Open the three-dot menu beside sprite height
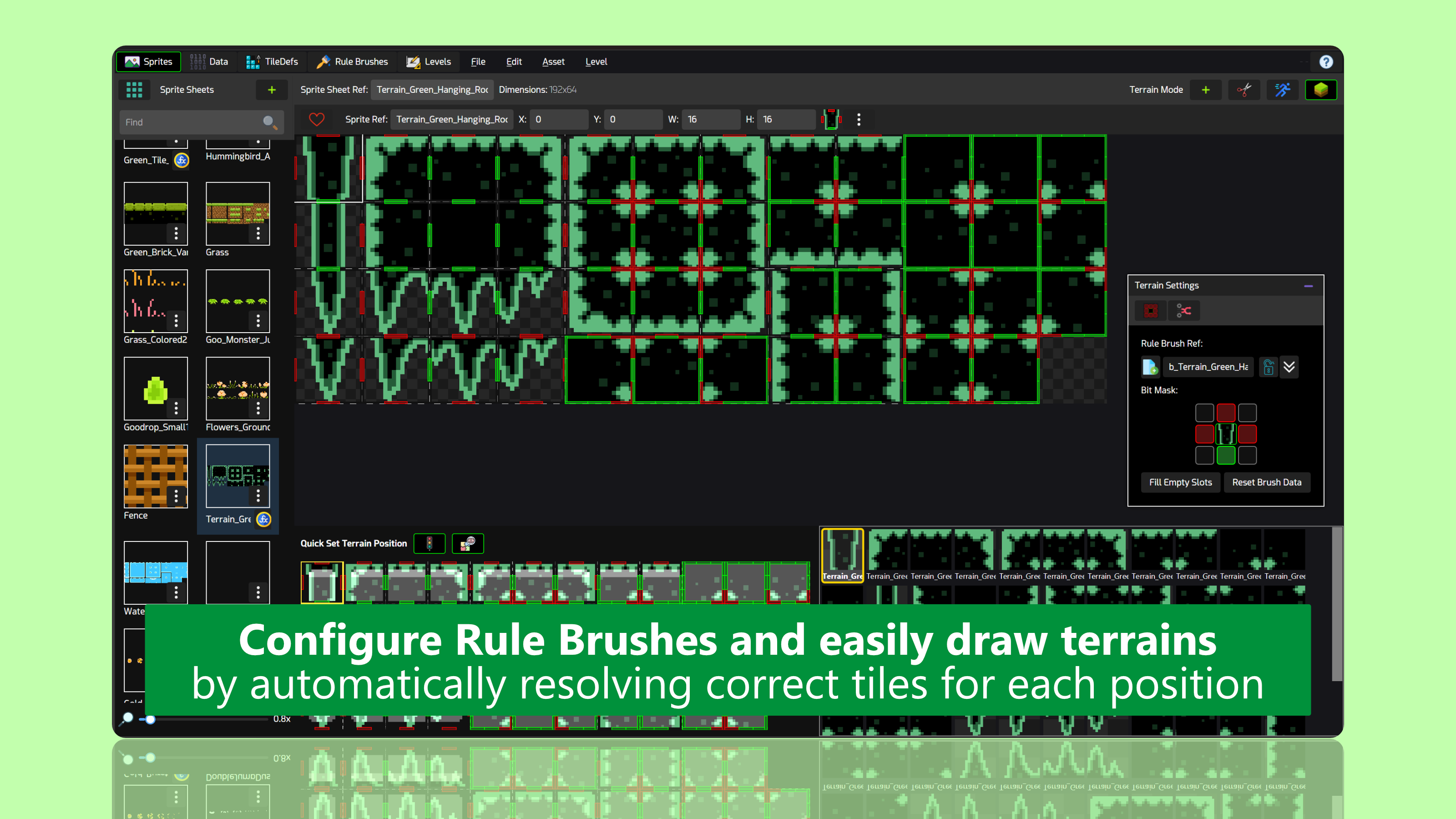This screenshot has width=1456, height=819. [859, 119]
